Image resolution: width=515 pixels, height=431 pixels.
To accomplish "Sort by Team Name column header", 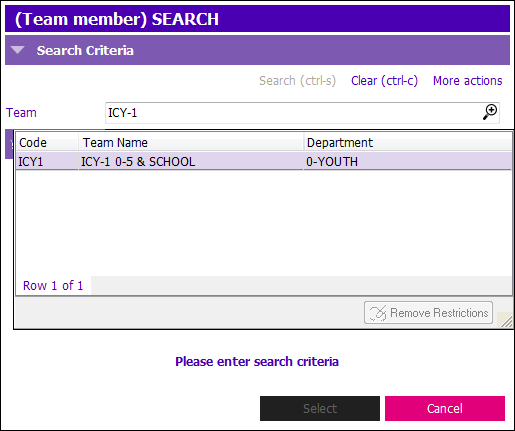I will [x=191, y=143].
